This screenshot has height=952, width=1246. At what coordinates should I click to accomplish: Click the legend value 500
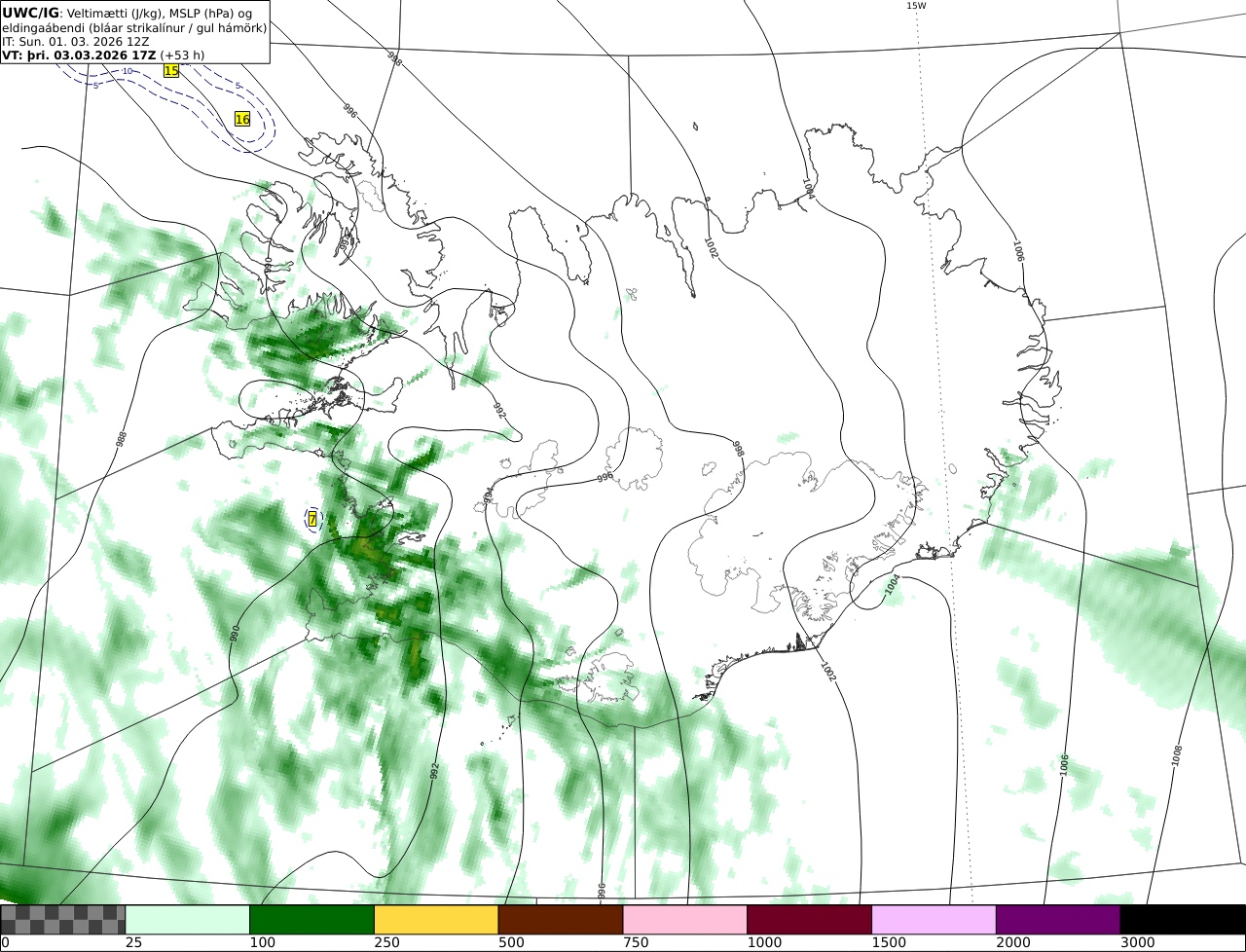click(x=511, y=943)
